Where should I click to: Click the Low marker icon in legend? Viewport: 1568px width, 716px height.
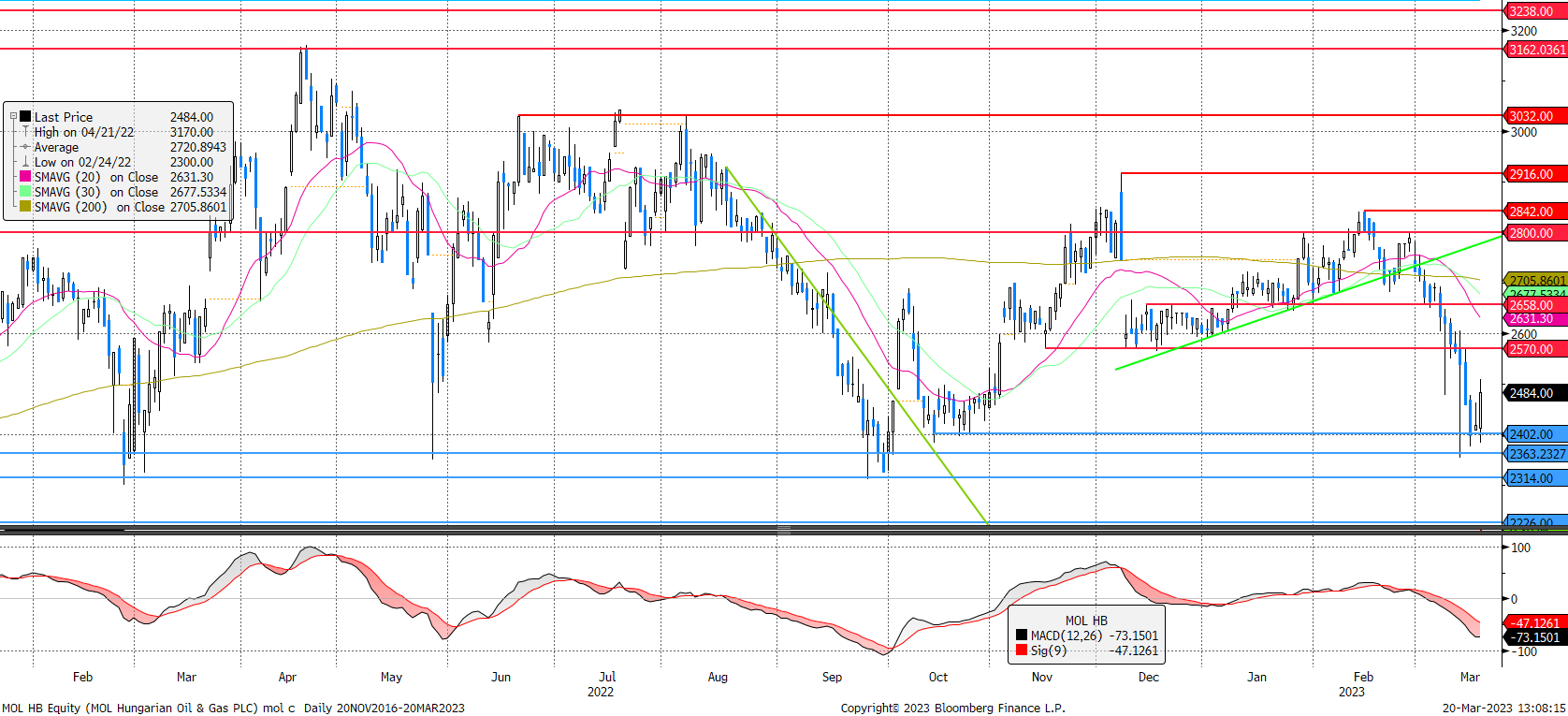(26, 162)
